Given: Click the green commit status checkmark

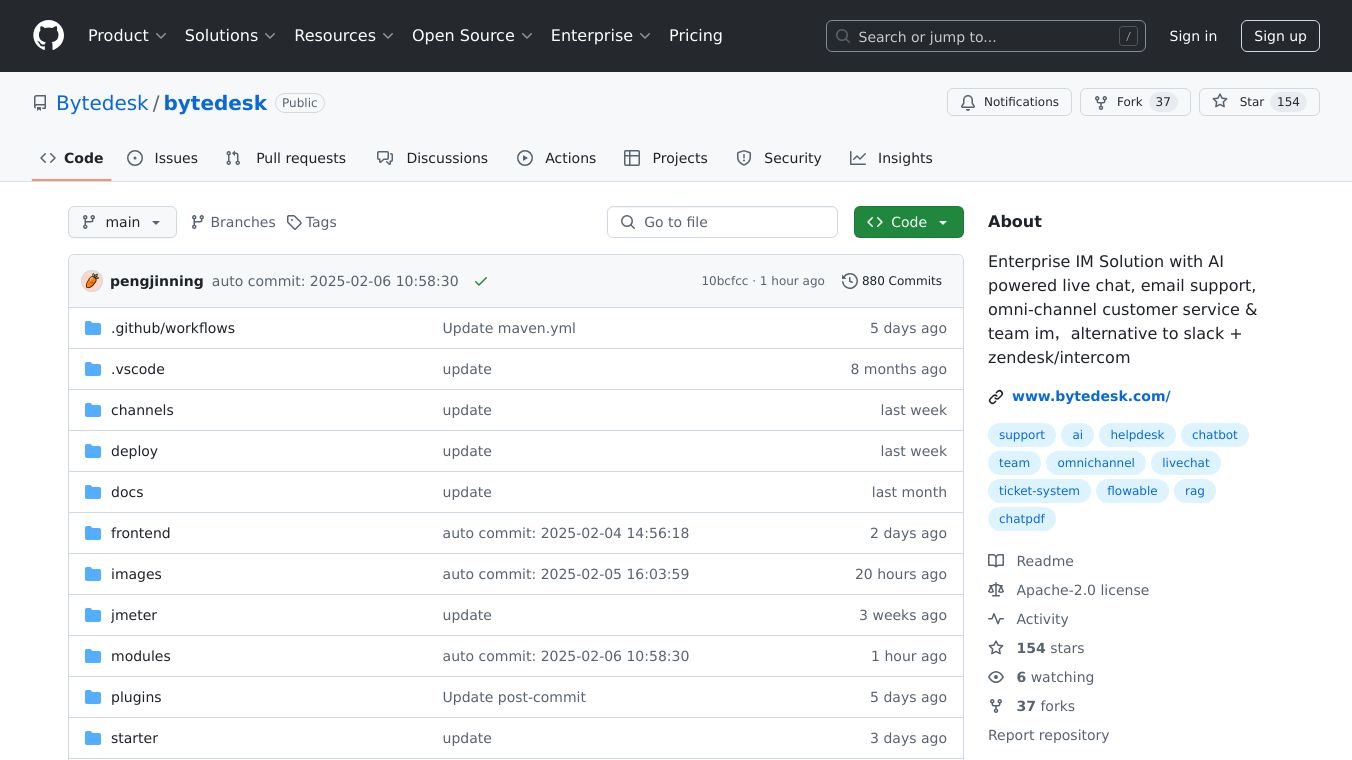Looking at the screenshot, I should [x=481, y=282].
